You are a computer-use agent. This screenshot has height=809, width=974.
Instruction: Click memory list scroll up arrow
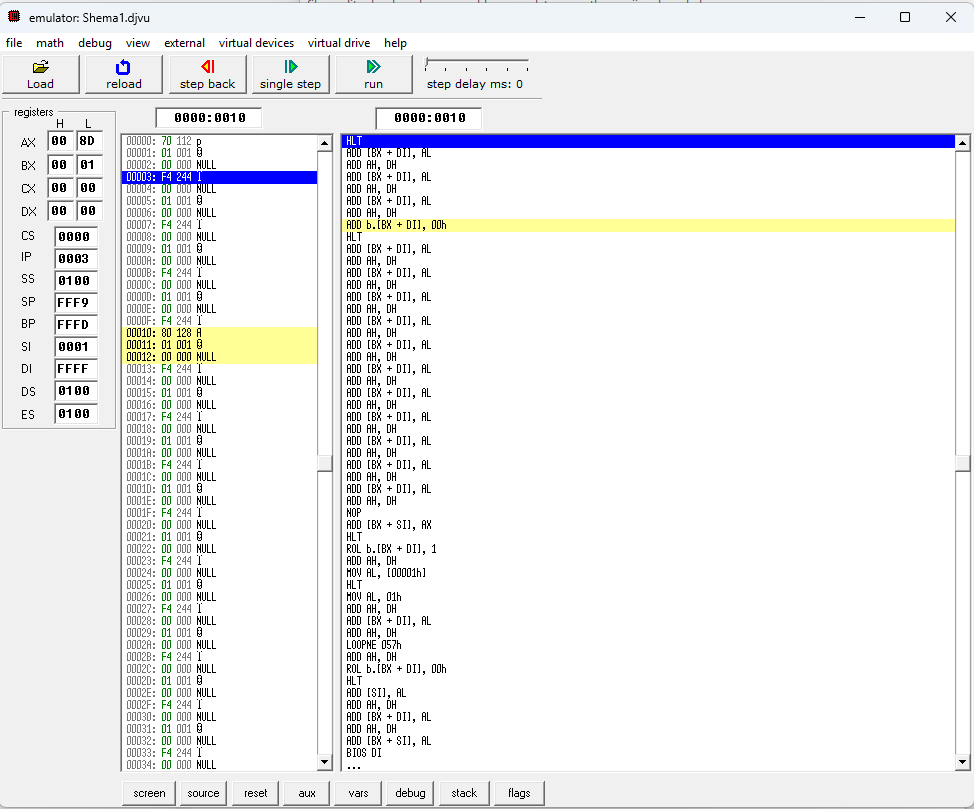[324, 144]
